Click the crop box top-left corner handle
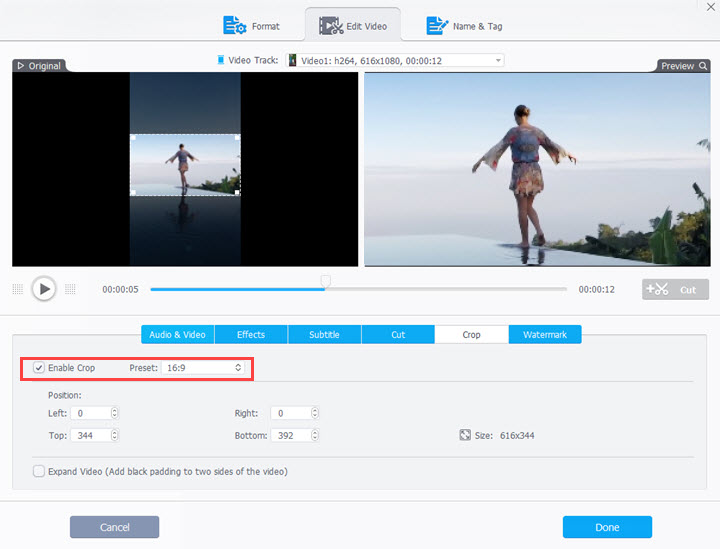 [132, 136]
